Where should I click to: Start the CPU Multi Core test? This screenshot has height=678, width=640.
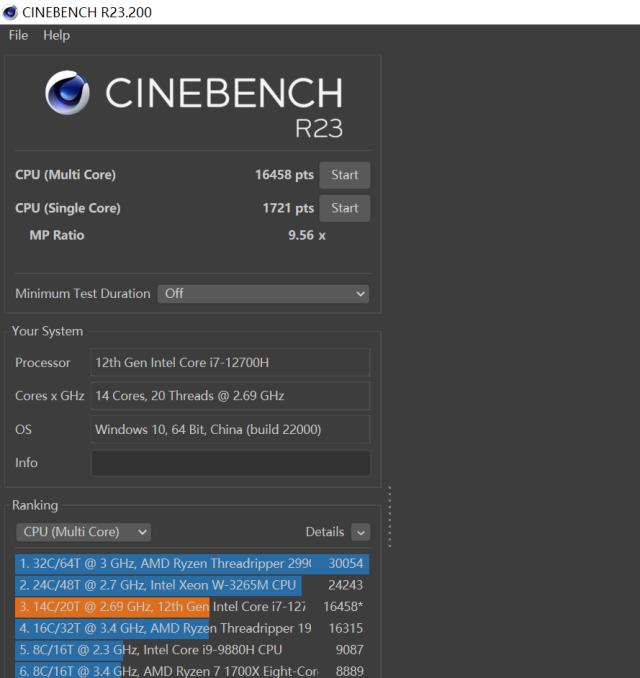[344, 175]
